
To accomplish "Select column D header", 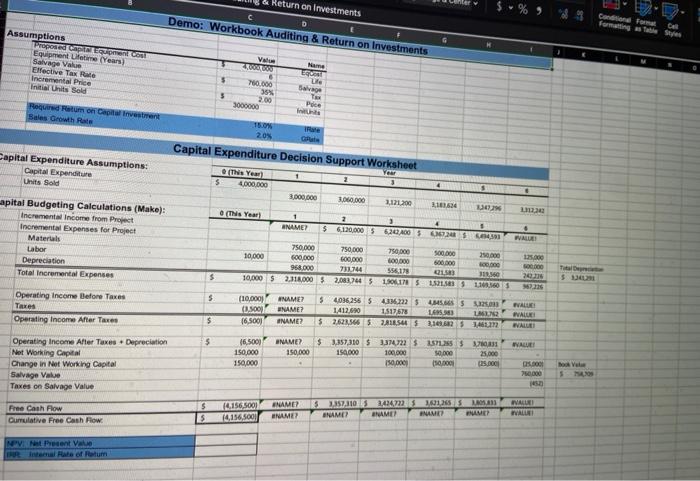I will [304, 24].
